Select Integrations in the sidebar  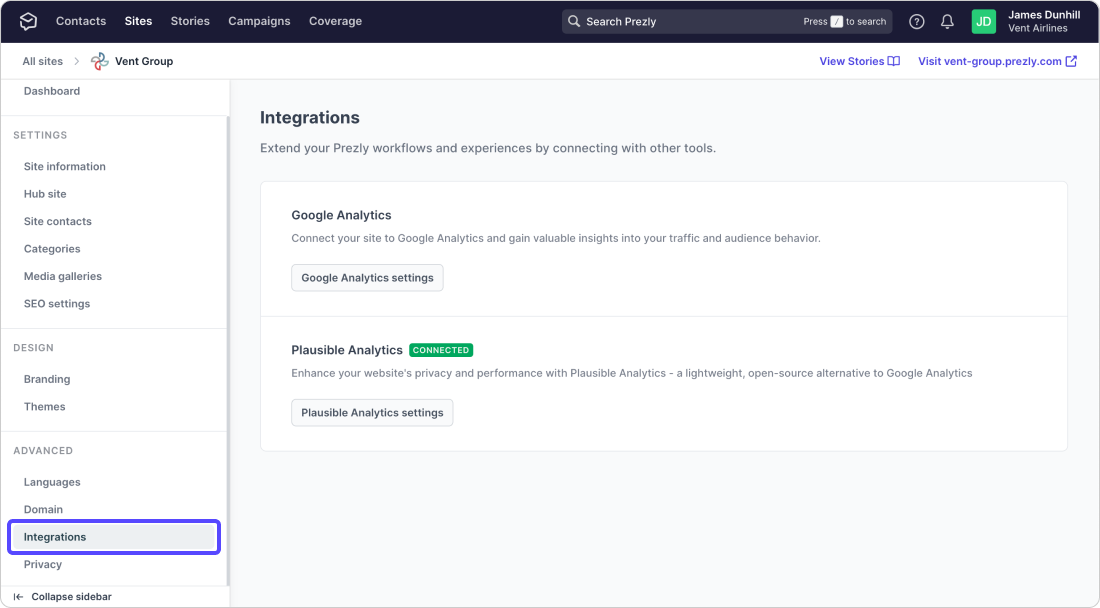click(114, 536)
